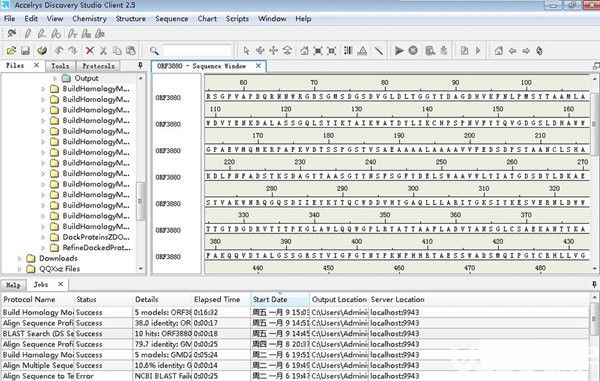Click the stop job circle icon
Image resolution: width=600 pixels, height=381 pixels.
413,50
